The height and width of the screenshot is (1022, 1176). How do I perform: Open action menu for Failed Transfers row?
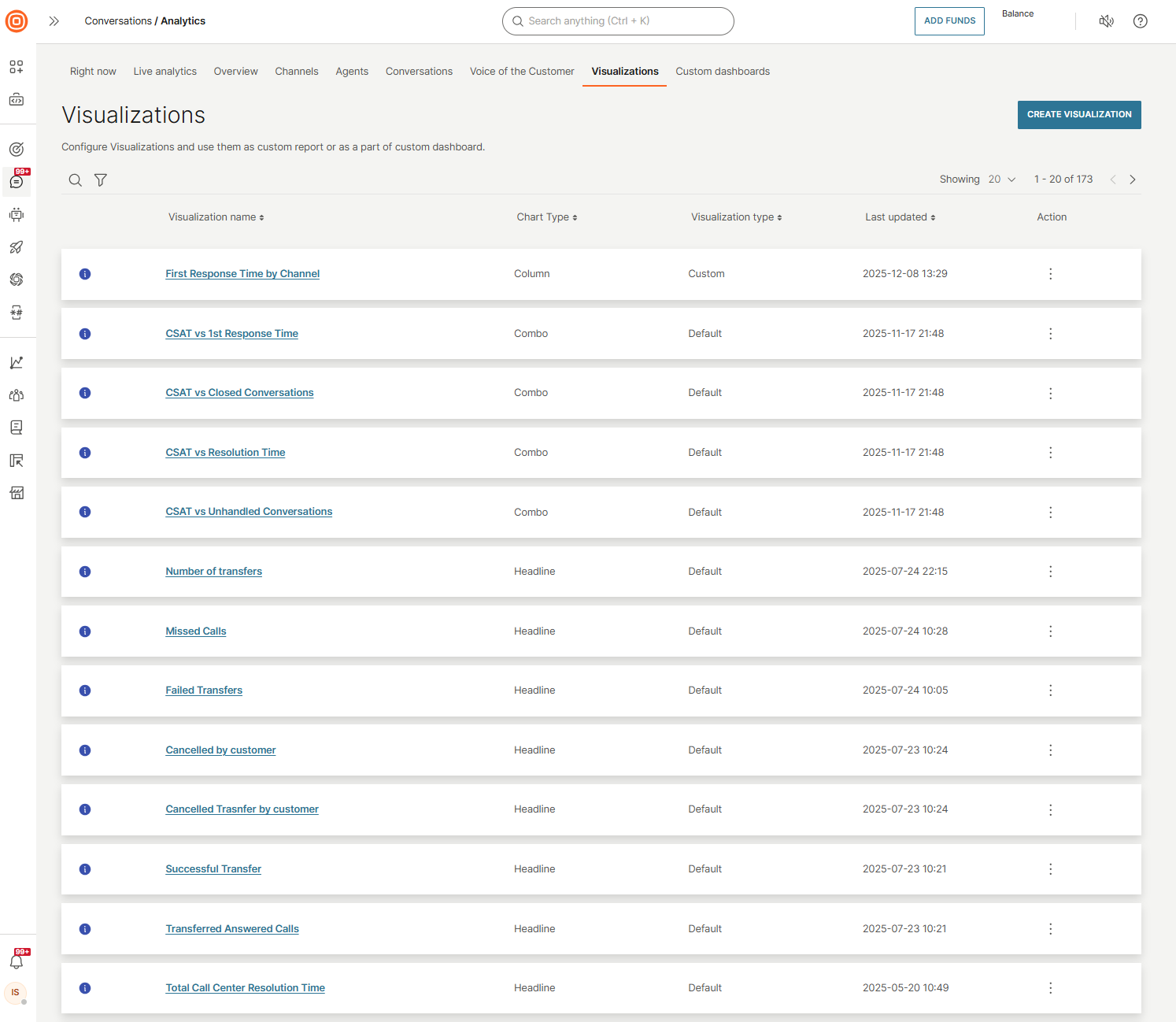pyautogui.click(x=1050, y=691)
